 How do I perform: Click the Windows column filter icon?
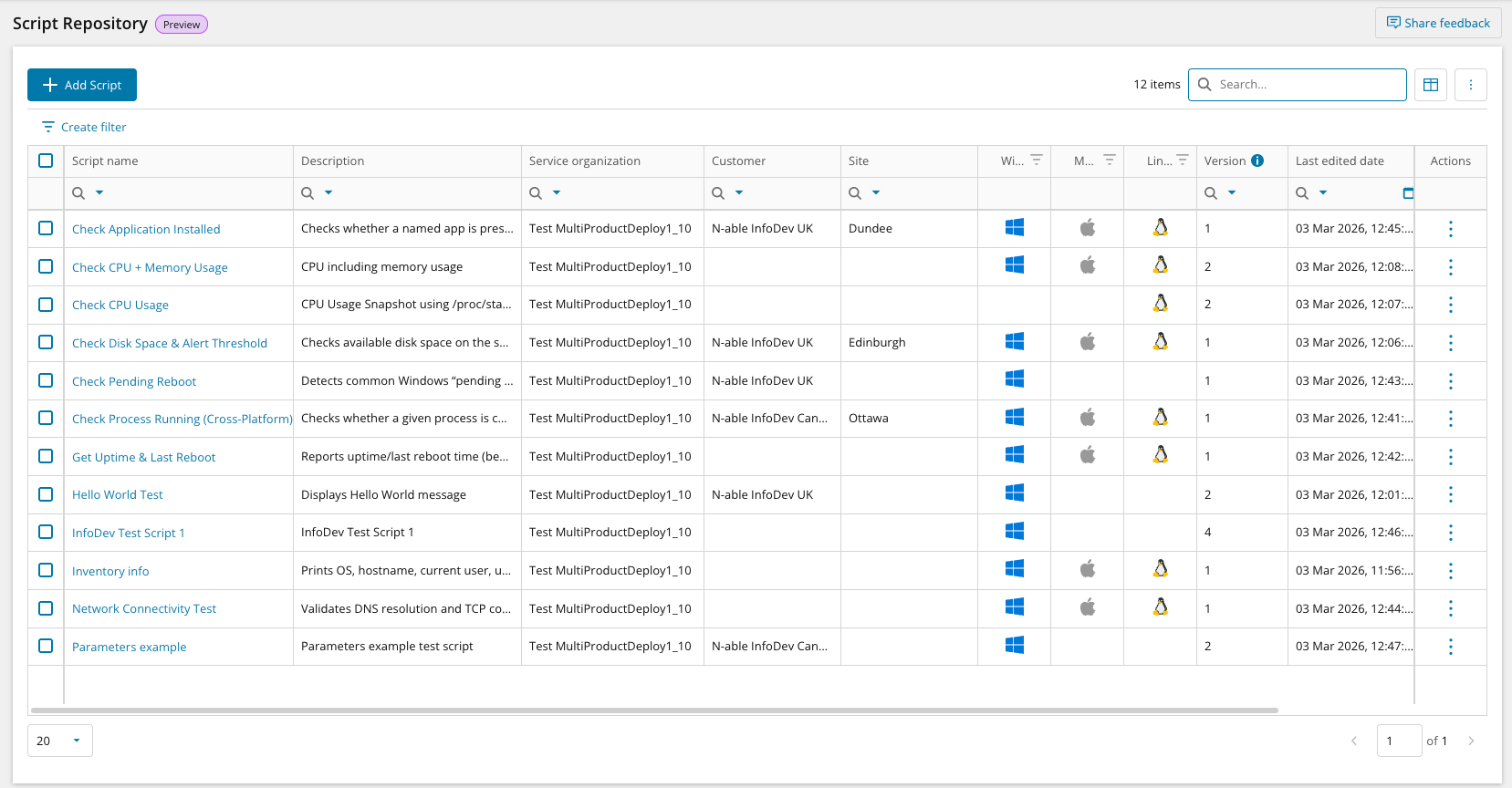[x=1037, y=160]
